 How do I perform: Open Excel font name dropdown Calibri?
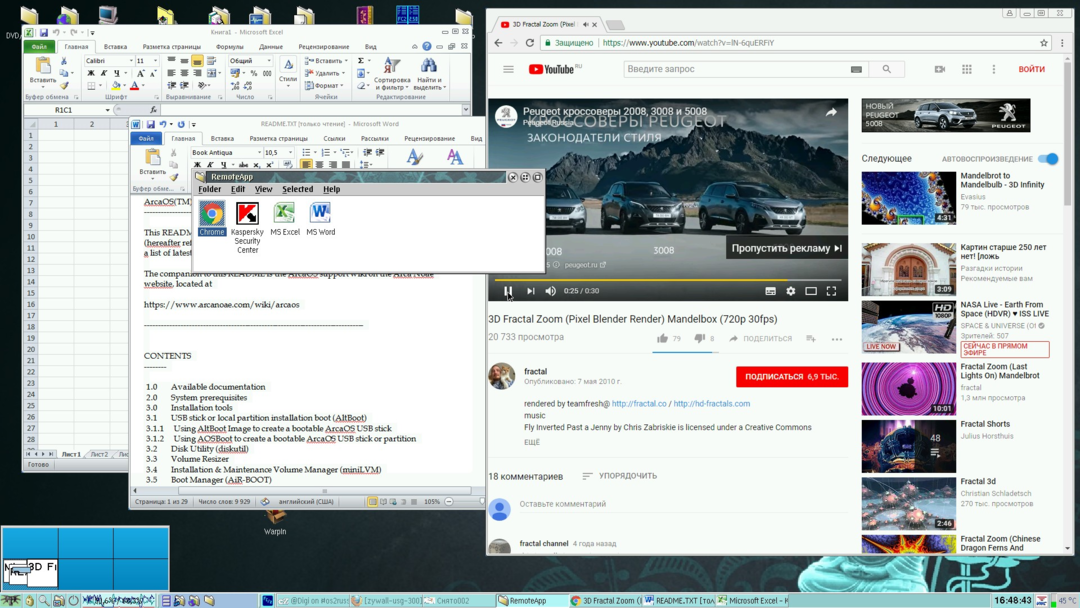pyautogui.click(x=131, y=61)
